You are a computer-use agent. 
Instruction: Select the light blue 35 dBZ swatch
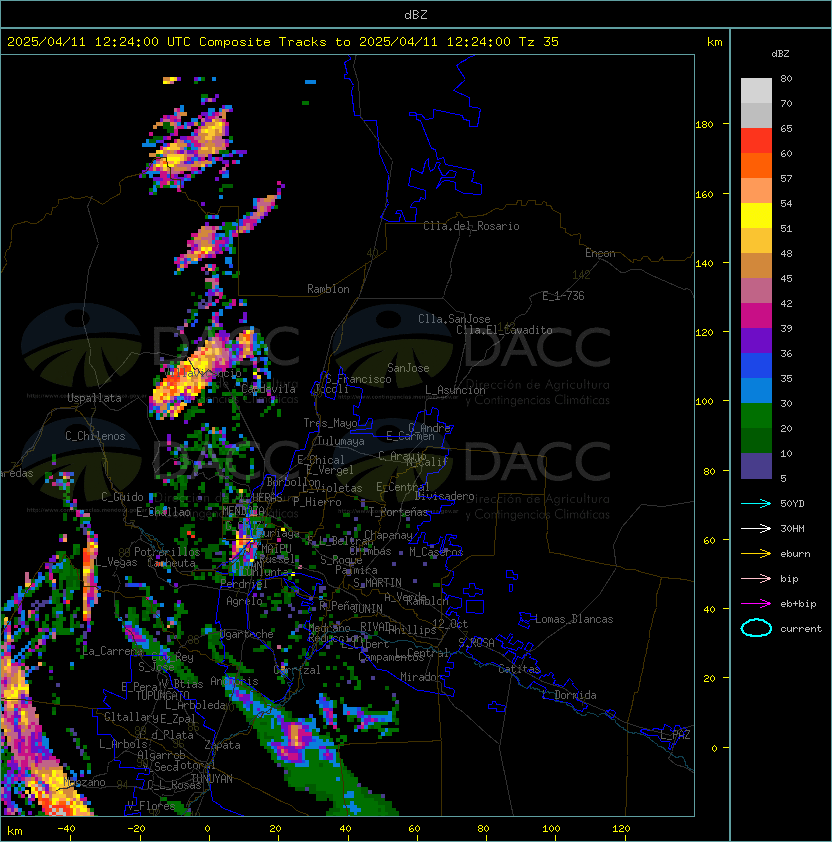click(756, 390)
